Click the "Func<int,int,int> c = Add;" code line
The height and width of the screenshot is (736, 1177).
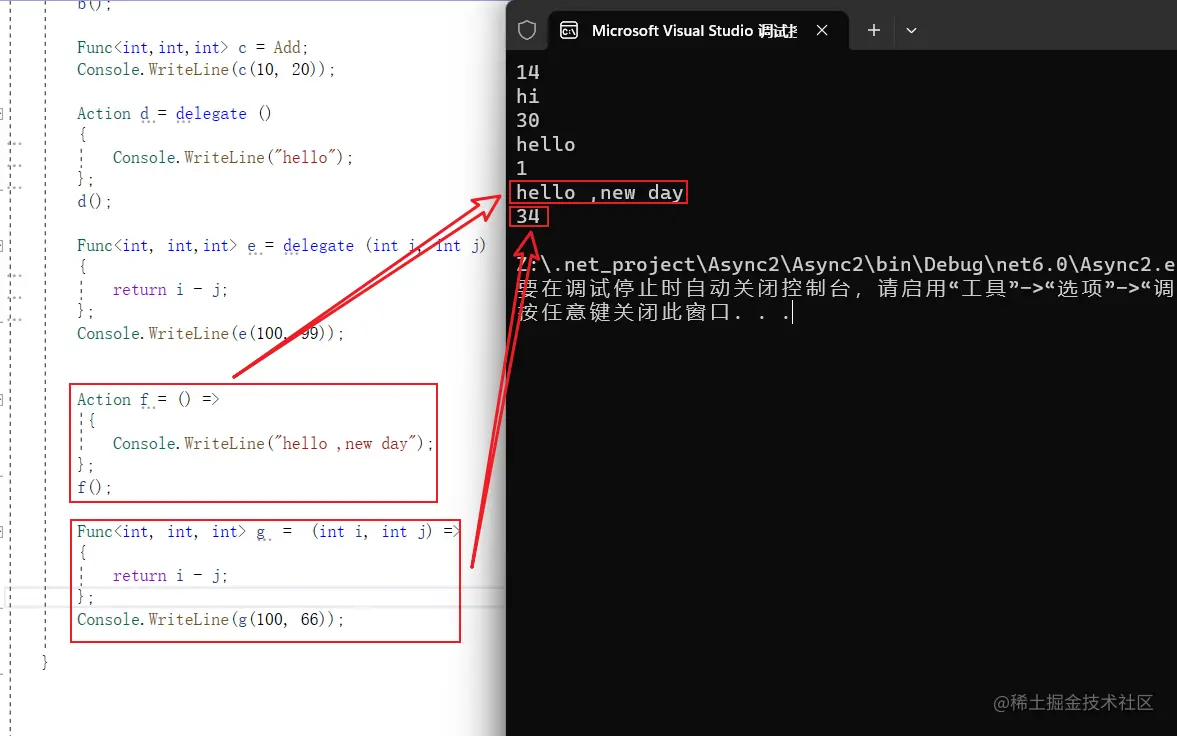(192, 47)
